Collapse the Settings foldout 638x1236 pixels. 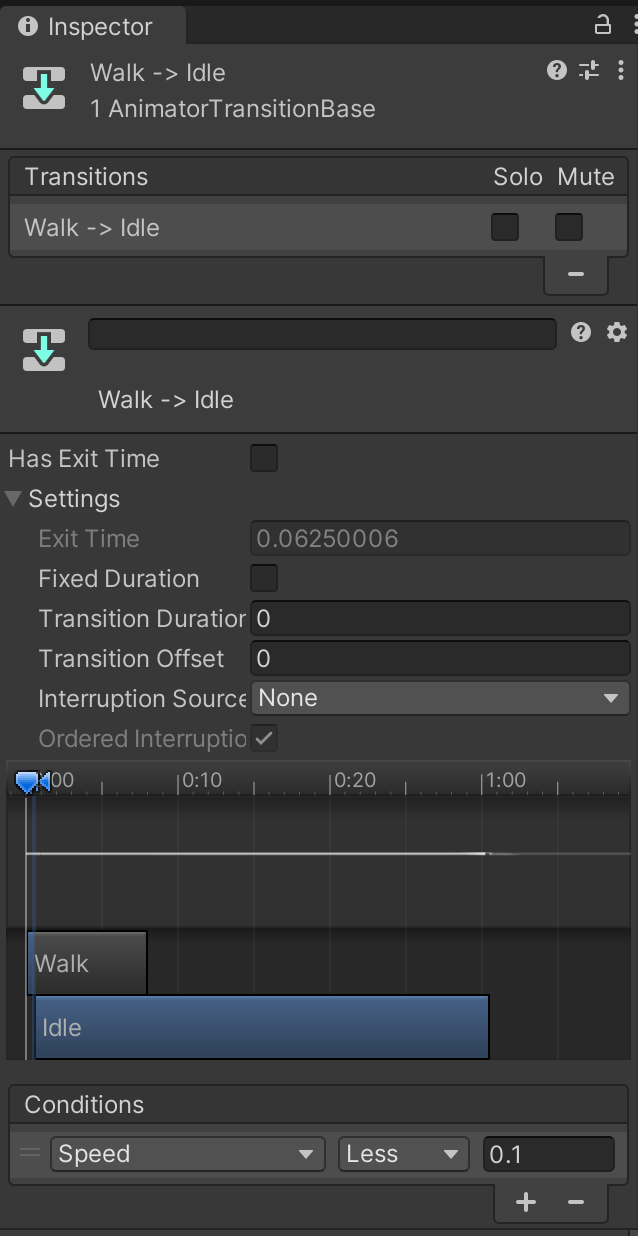(x=14, y=499)
